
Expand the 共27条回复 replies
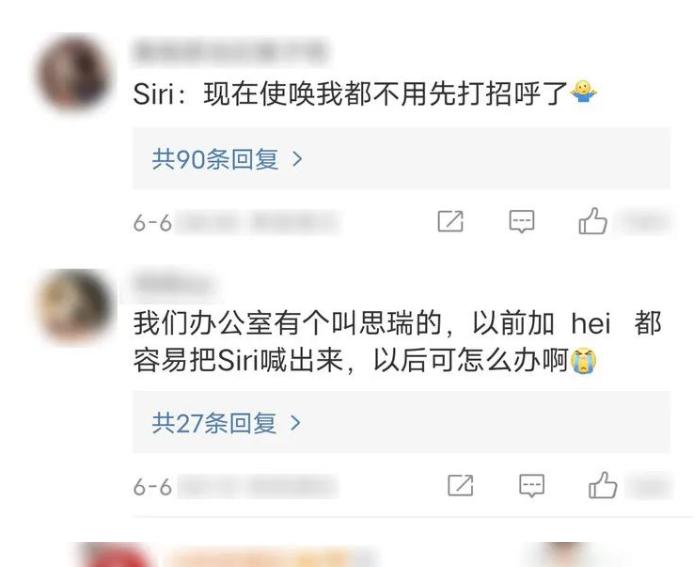tap(402, 422)
